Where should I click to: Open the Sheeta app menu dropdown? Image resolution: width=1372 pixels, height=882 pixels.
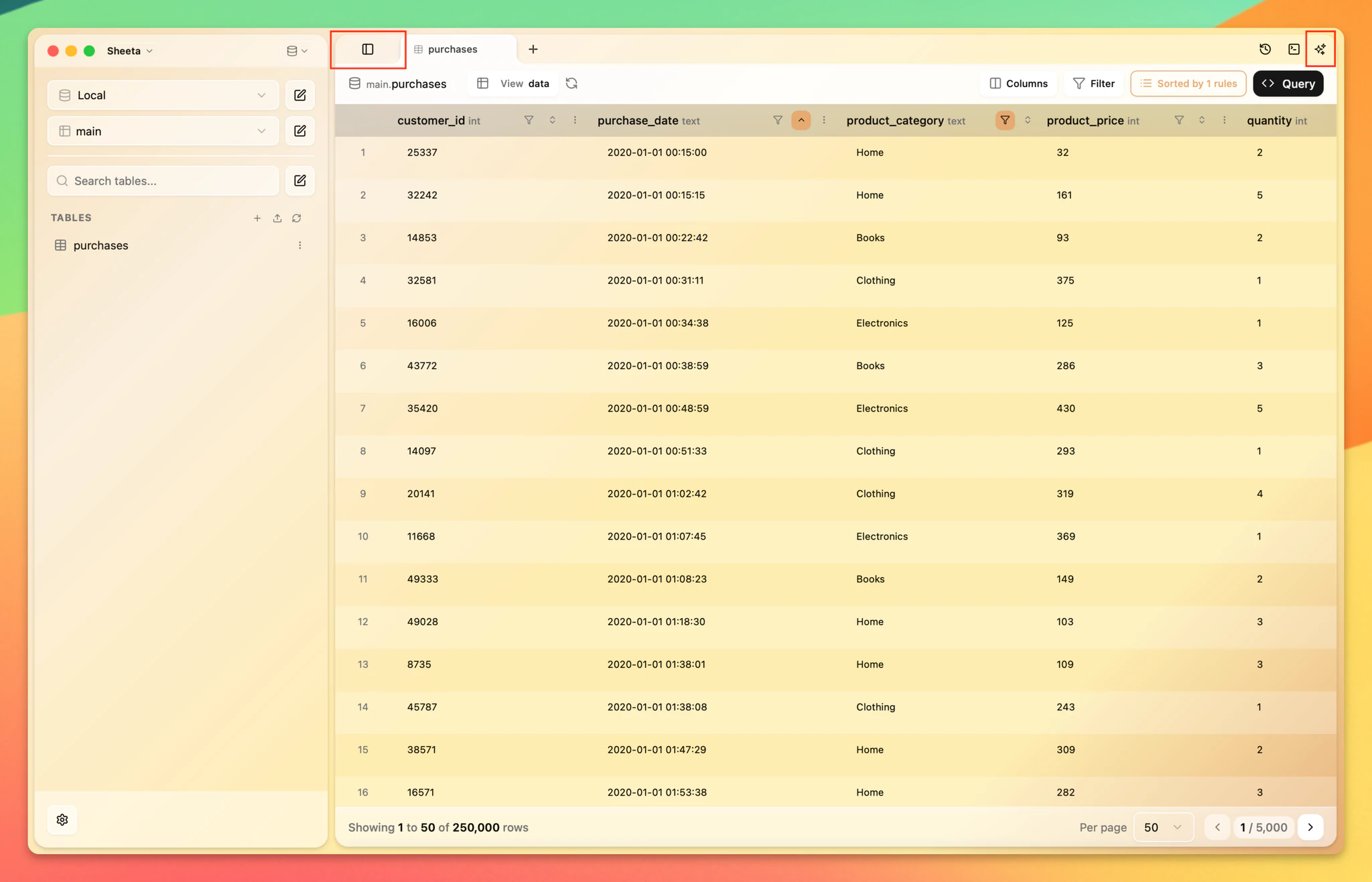(x=130, y=51)
